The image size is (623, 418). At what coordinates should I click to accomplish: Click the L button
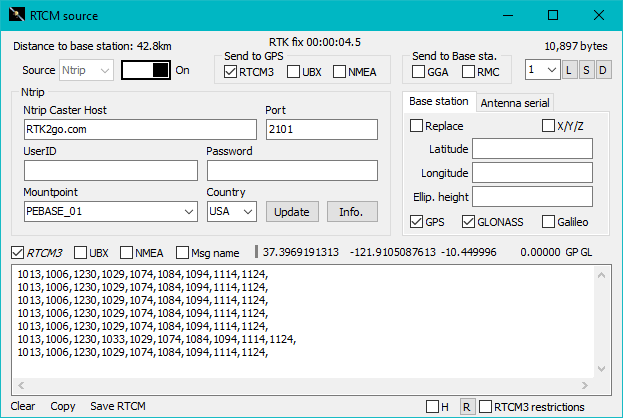click(569, 70)
